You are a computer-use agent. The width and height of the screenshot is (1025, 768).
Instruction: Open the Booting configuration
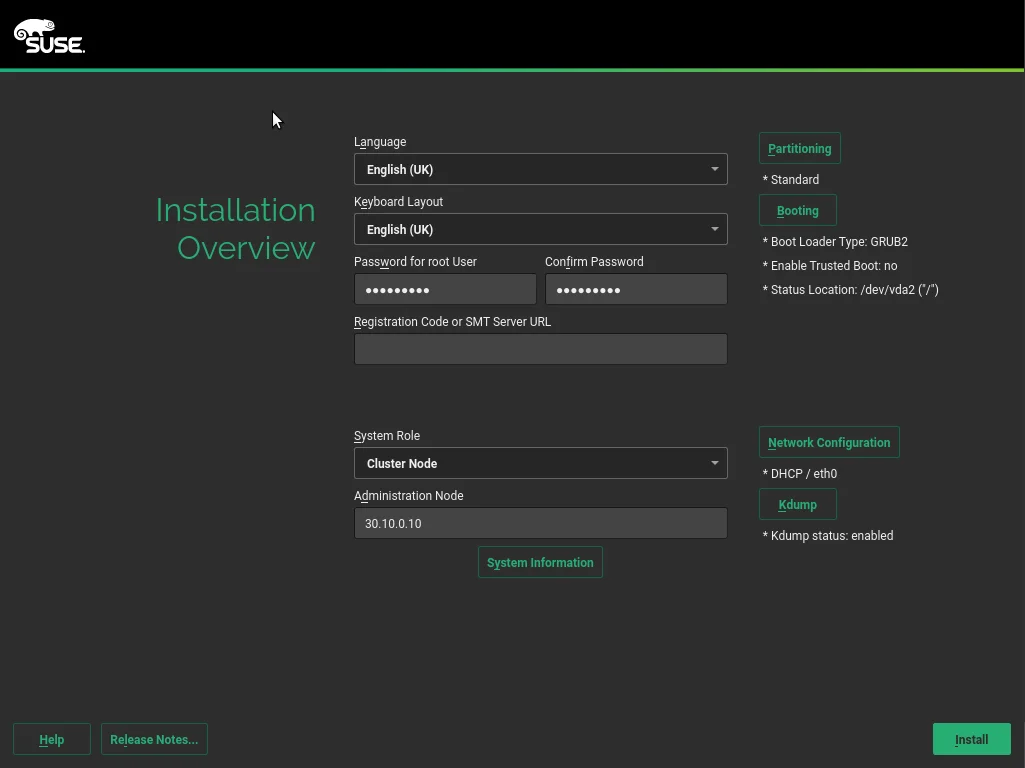797,210
